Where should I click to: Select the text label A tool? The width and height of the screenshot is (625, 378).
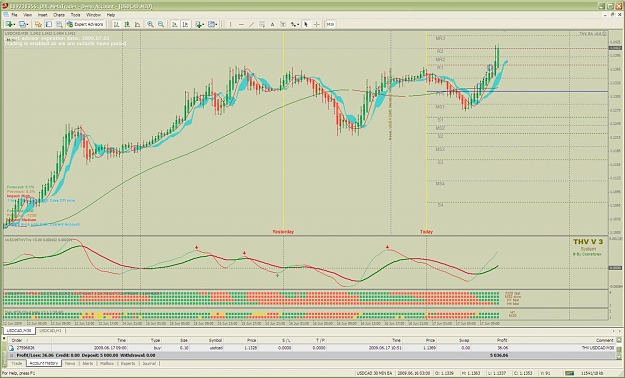(x=272, y=24)
